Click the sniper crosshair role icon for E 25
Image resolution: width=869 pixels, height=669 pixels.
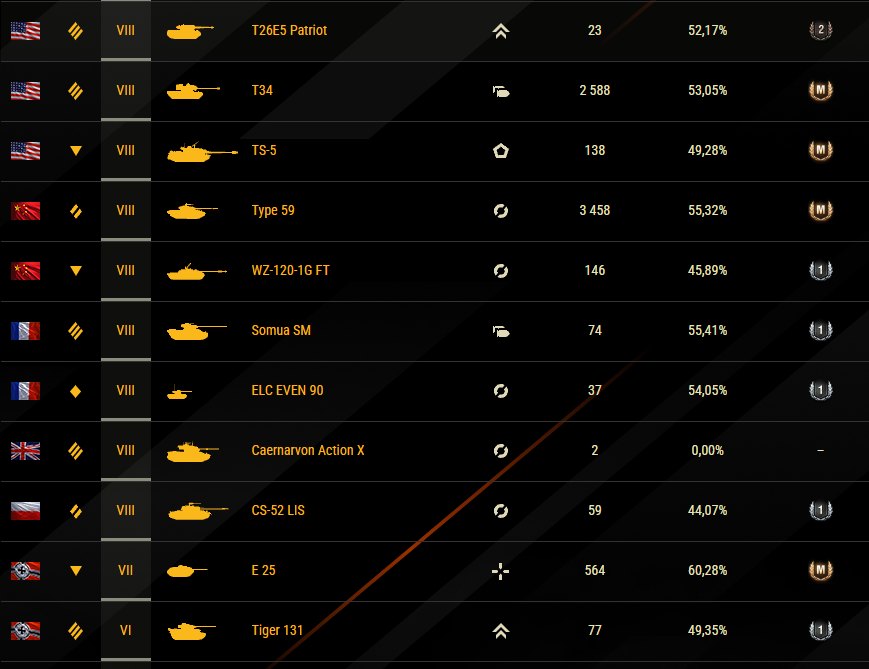tap(500, 571)
